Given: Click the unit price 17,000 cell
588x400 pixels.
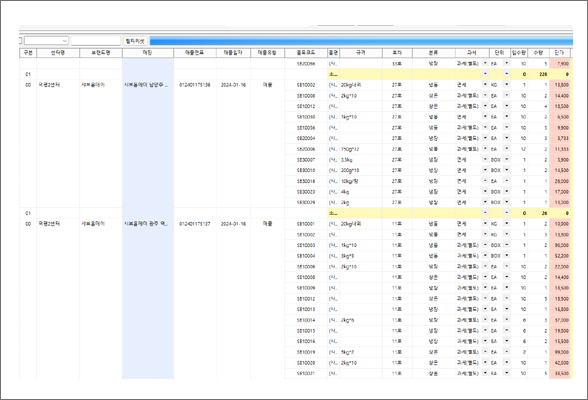Looking at the screenshot, I should point(560,192).
